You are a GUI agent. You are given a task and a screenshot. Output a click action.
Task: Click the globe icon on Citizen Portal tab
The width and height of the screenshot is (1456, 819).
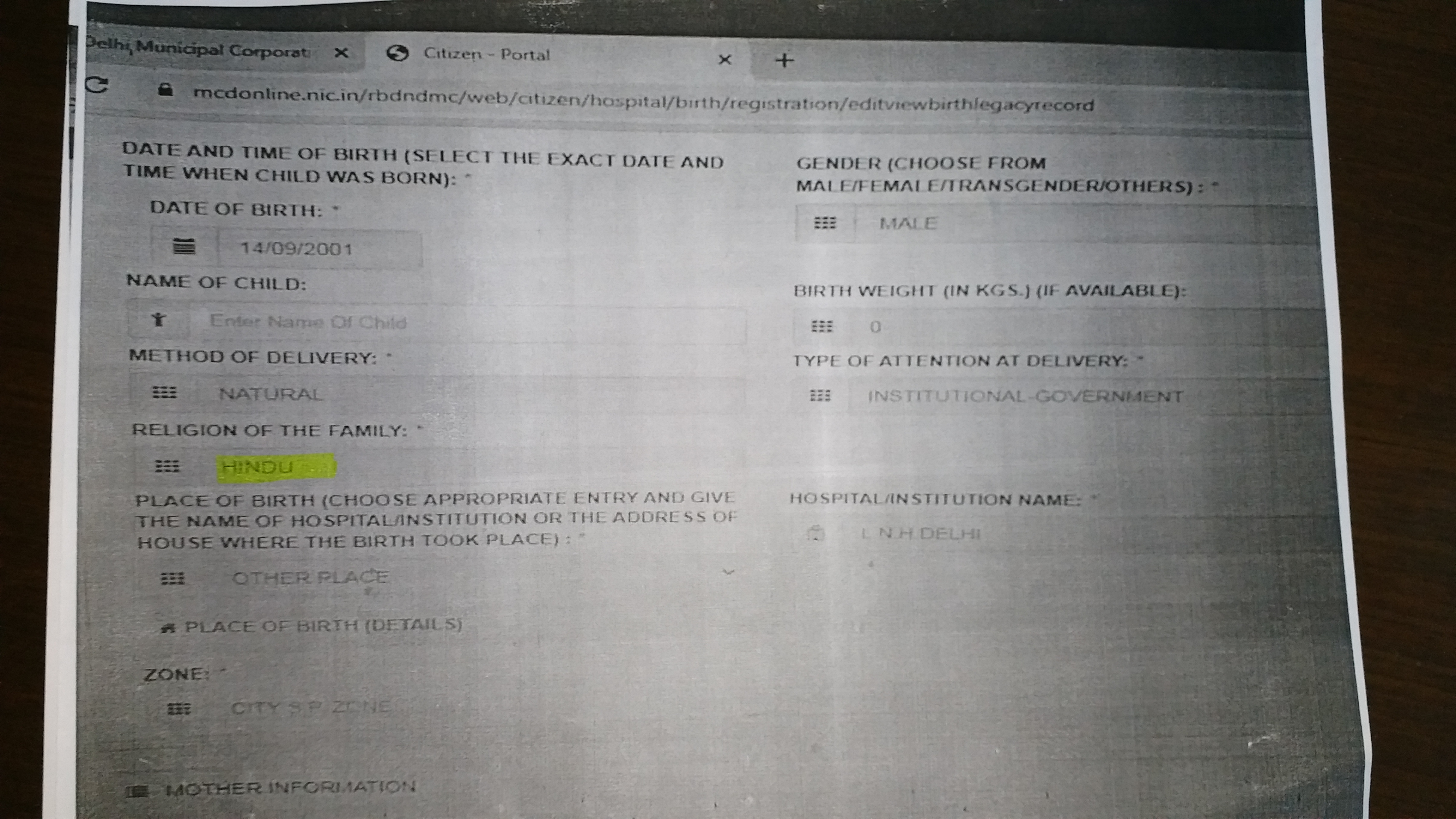[397, 53]
